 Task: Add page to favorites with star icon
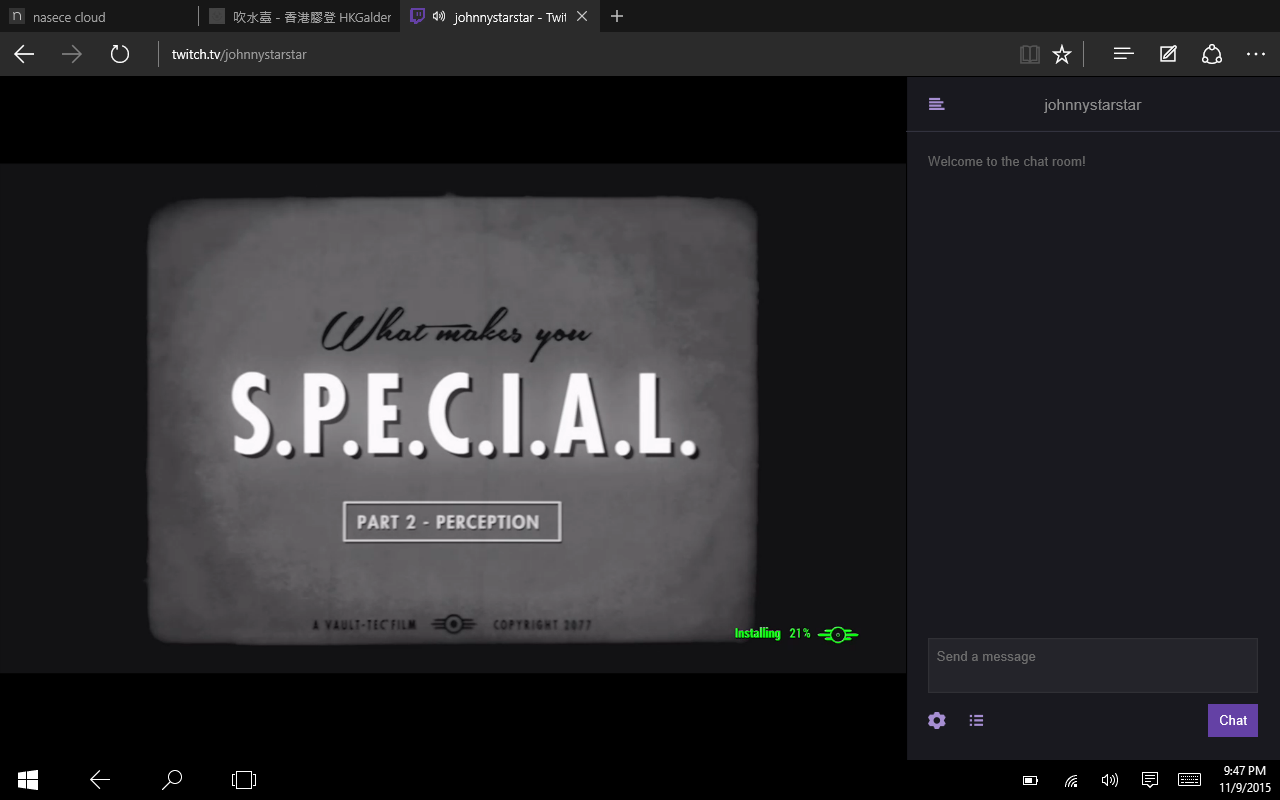coord(1062,54)
